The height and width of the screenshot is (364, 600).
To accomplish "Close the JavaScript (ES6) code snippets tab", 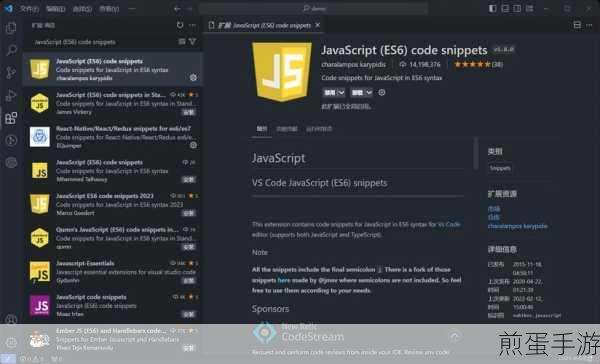I will coord(318,25).
